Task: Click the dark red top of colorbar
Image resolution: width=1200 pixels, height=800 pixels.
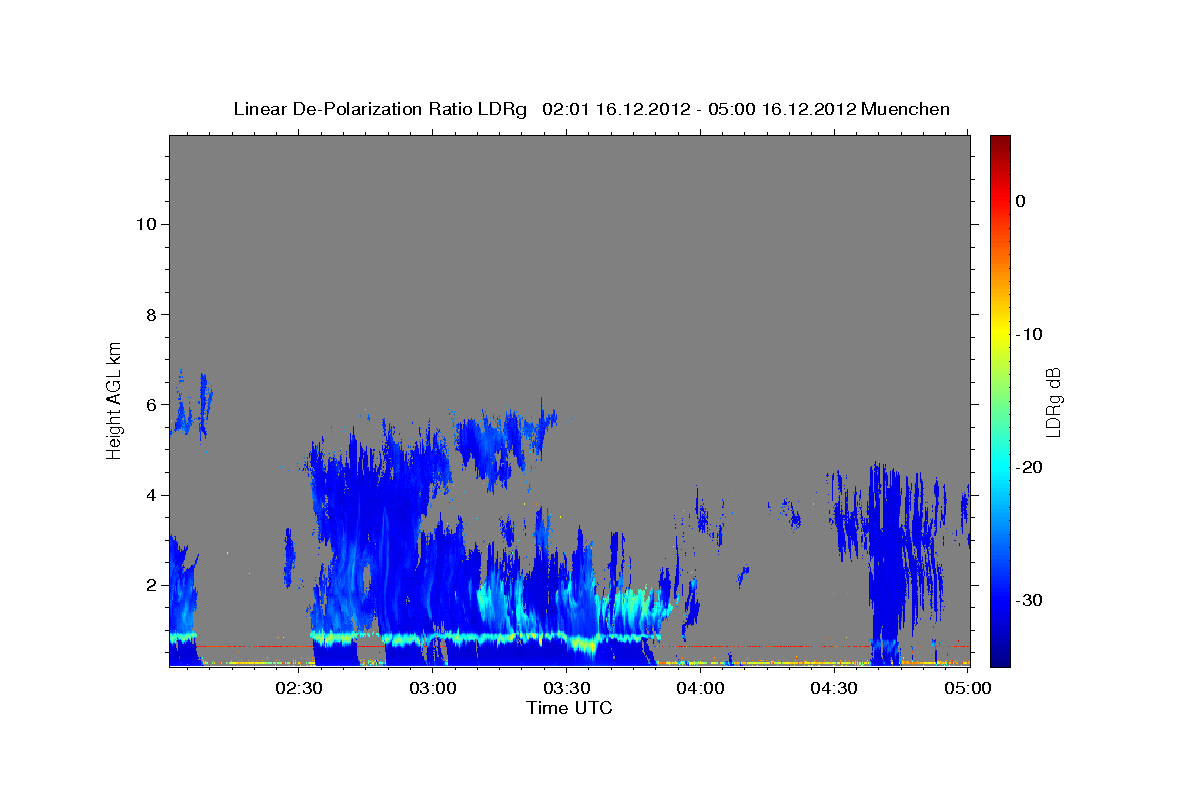Action: [x=1000, y=142]
